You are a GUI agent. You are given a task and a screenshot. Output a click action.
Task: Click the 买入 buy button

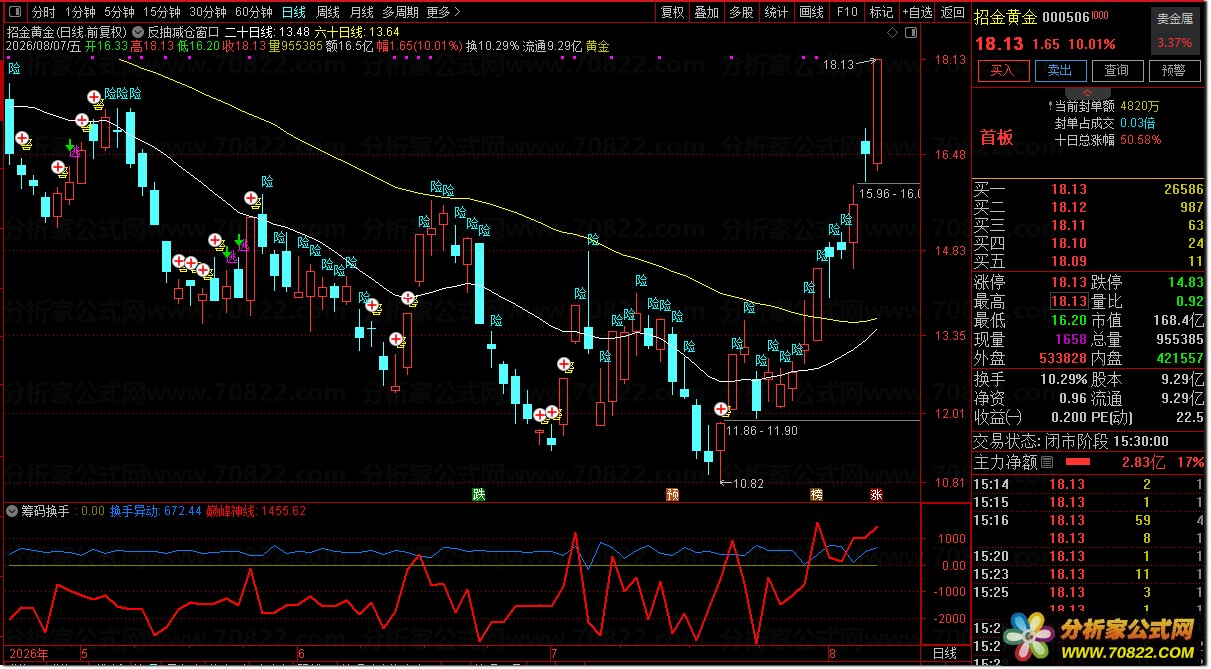[x=1002, y=71]
